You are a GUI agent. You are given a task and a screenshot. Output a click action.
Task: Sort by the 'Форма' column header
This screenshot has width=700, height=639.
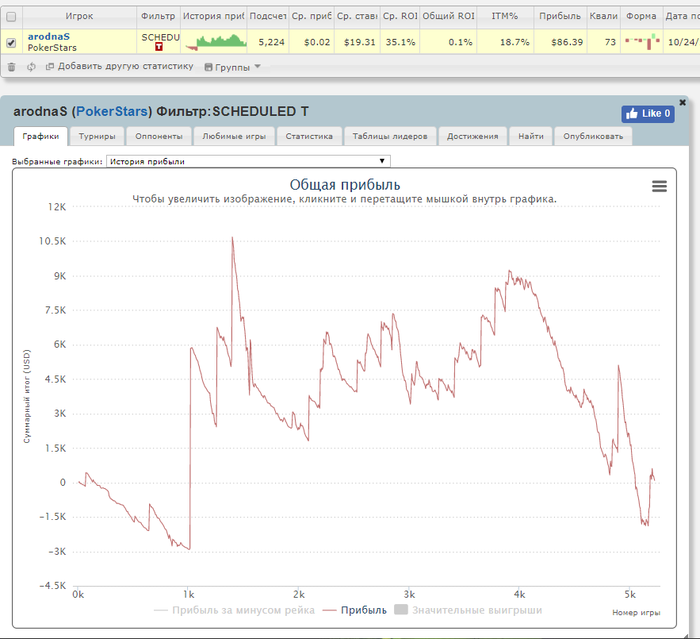pyautogui.click(x=641, y=17)
